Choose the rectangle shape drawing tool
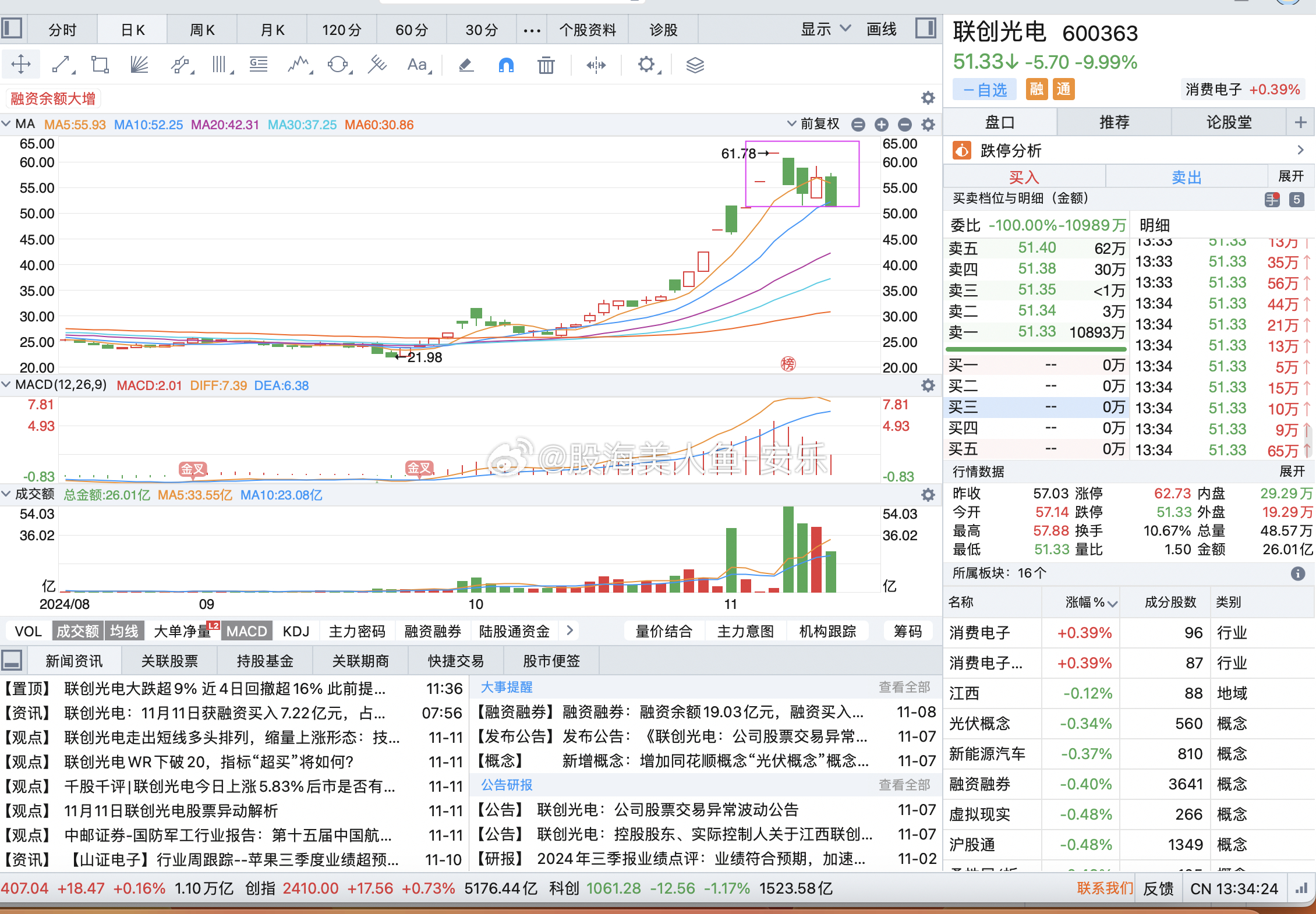Image resolution: width=1316 pixels, height=914 pixels. pyautogui.click(x=100, y=65)
